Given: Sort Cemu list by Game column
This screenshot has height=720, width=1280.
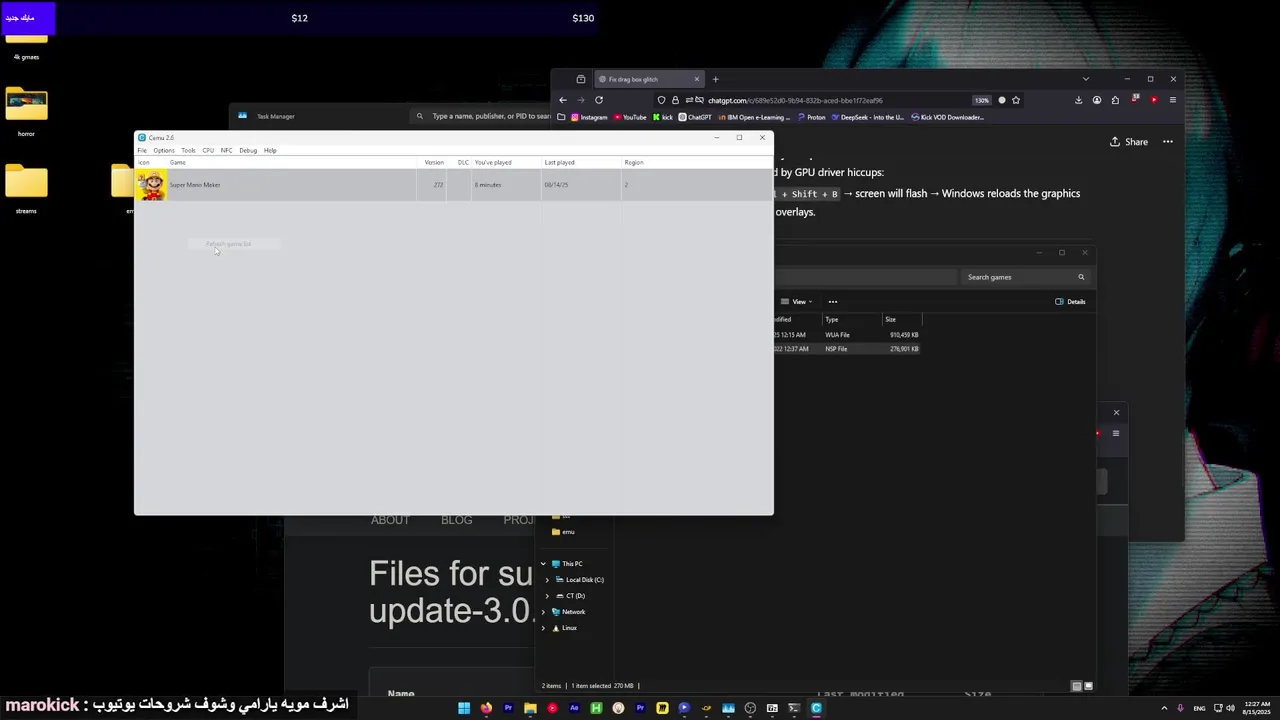Looking at the screenshot, I should click(292, 162).
